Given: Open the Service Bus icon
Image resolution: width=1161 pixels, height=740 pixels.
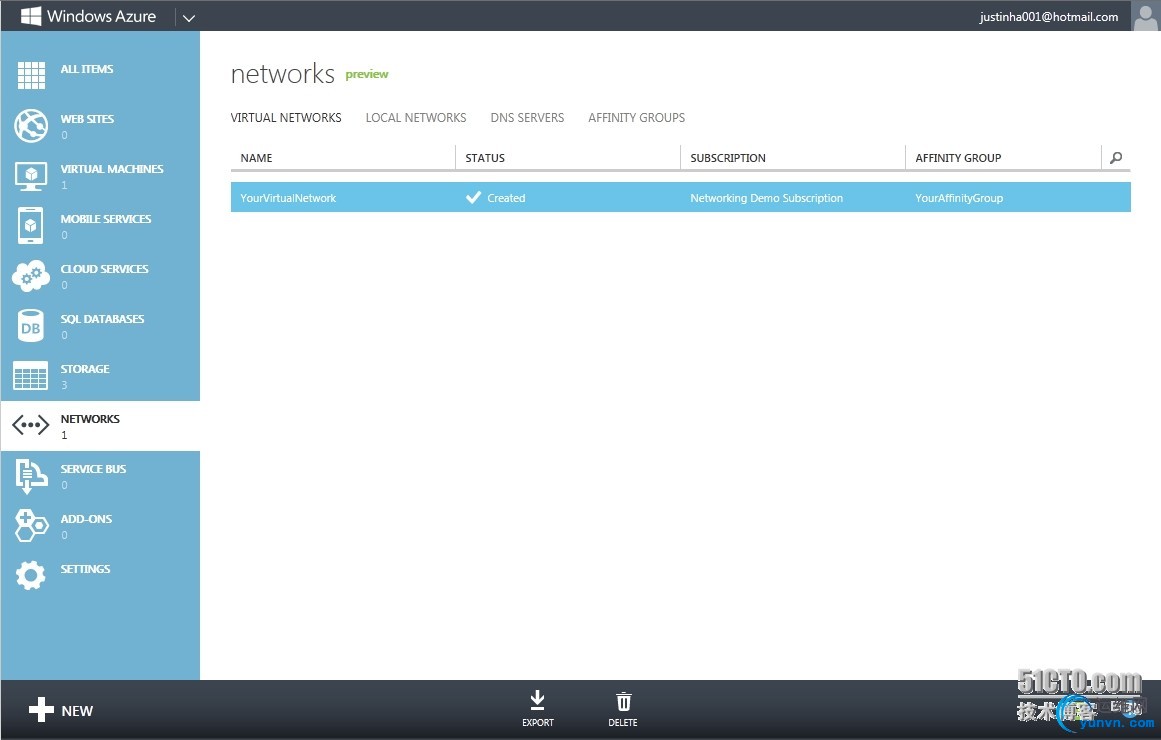Looking at the screenshot, I should click(x=30, y=476).
